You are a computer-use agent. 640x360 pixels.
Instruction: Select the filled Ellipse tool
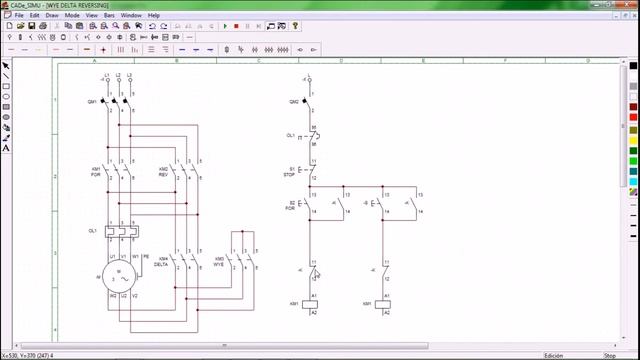(x=6, y=117)
